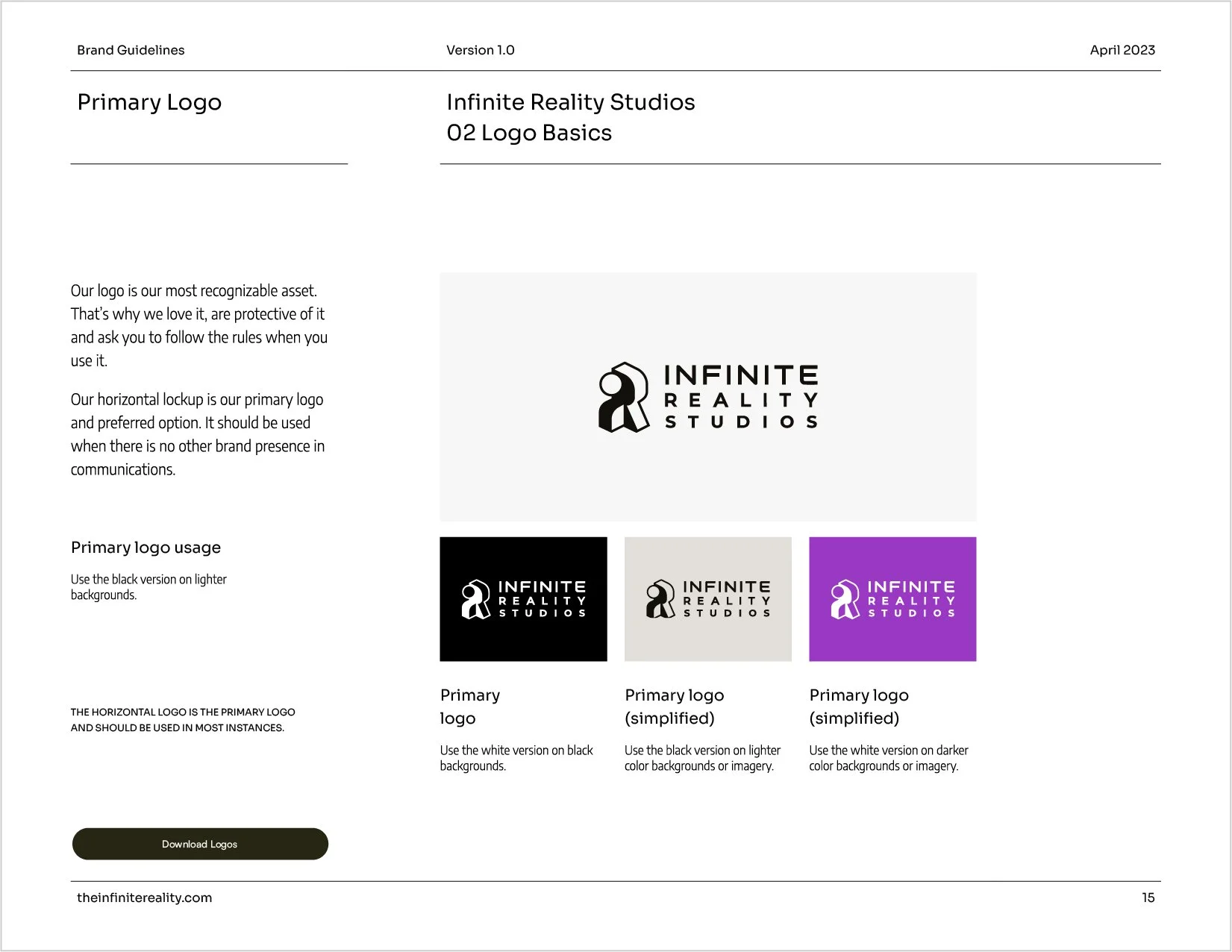Click the '02 Logo Basics' heading

click(529, 133)
